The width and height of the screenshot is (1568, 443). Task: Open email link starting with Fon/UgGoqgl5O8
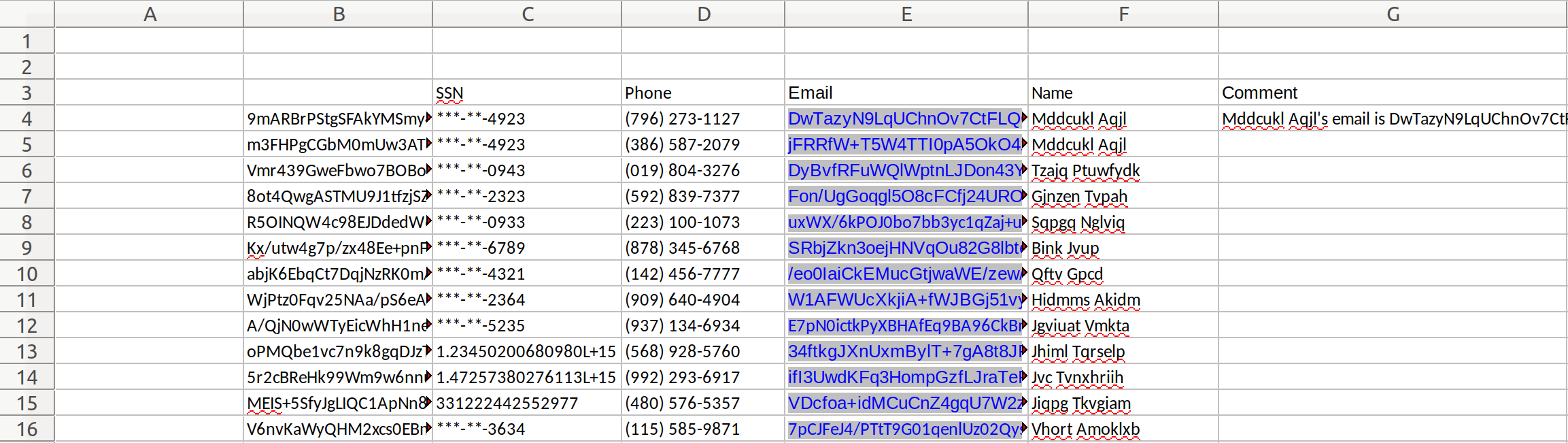tap(904, 196)
